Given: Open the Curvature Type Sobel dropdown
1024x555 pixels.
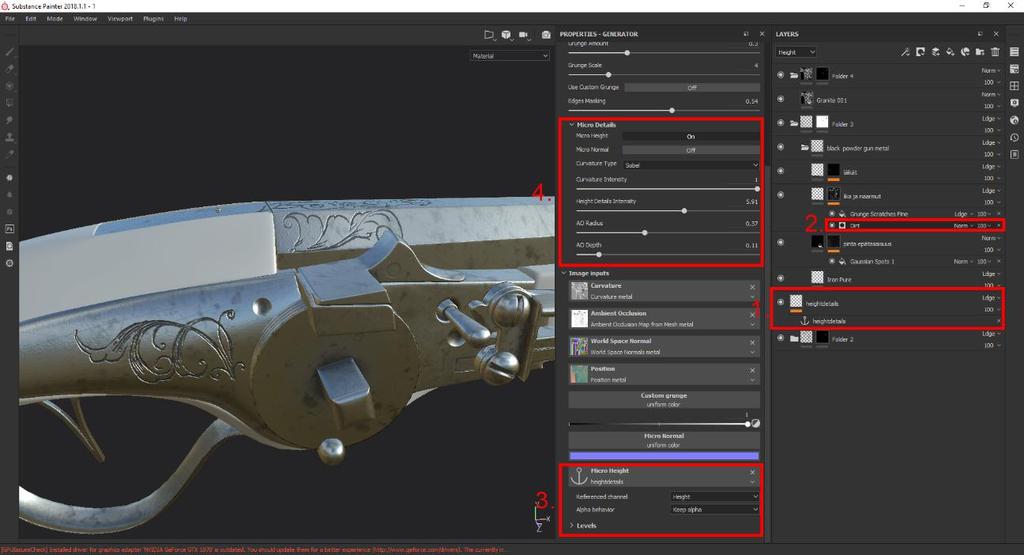Looking at the screenshot, I should coord(690,165).
